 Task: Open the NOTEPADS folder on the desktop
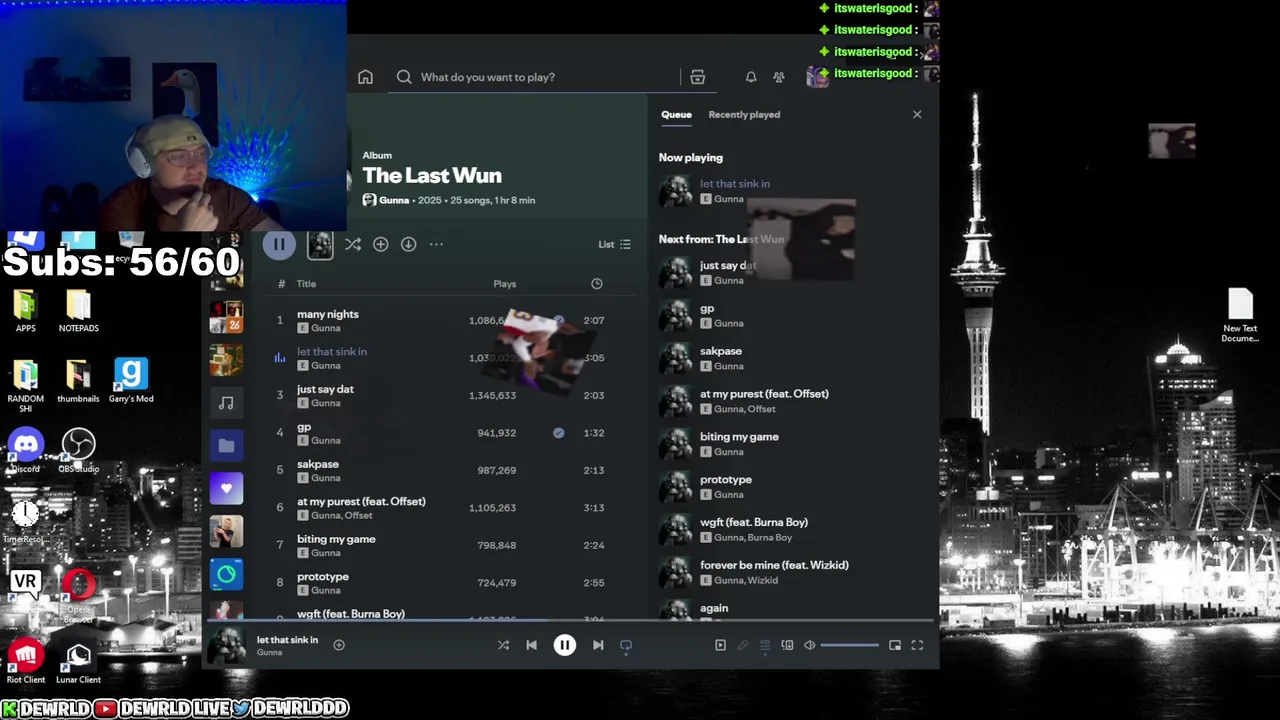pyautogui.click(x=78, y=312)
